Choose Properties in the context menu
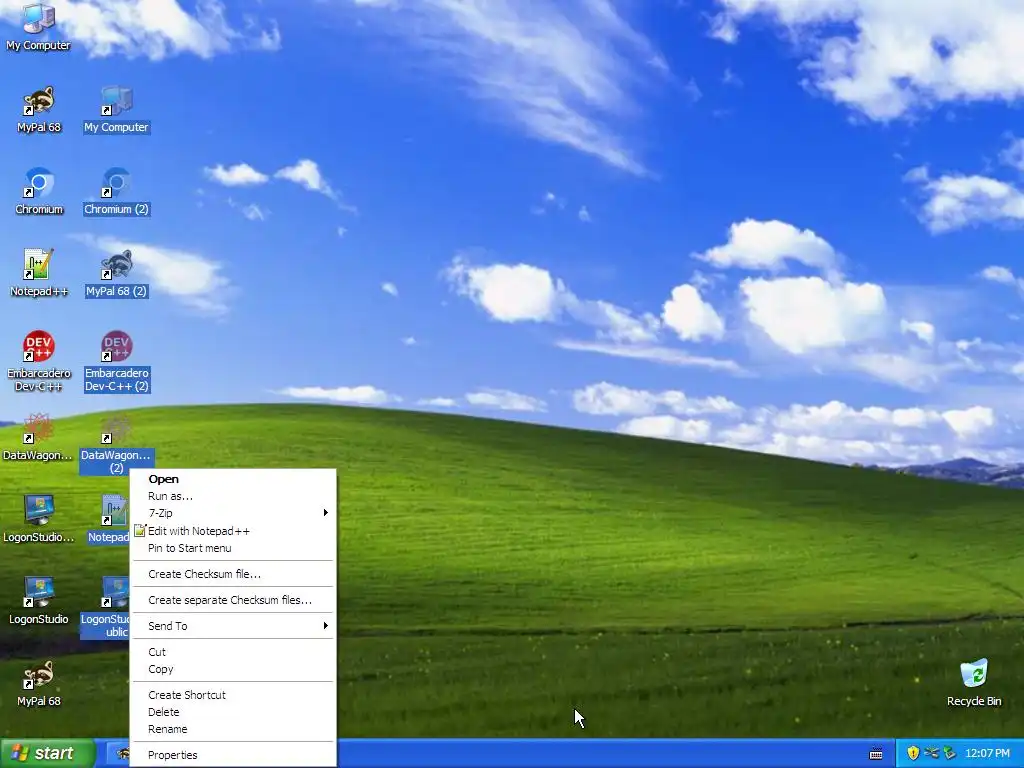Image resolution: width=1024 pixels, height=768 pixels. pyautogui.click(x=233, y=755)
